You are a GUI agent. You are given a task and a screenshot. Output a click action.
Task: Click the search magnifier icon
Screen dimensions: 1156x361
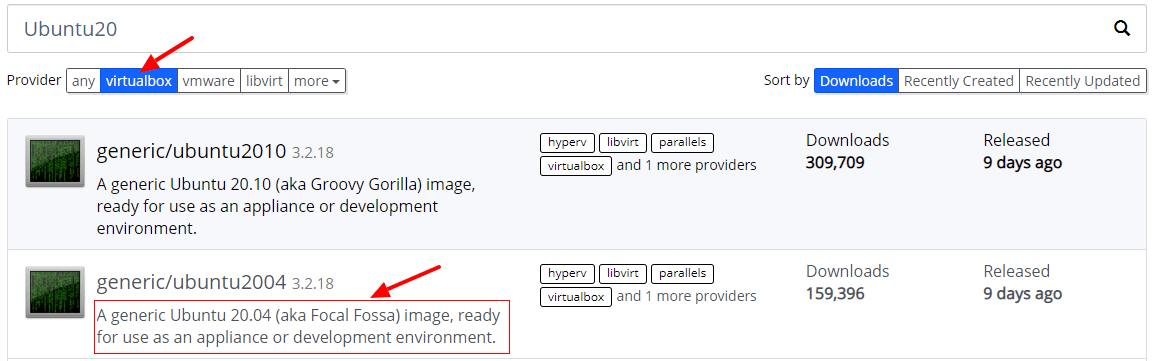coord(1121,28)
